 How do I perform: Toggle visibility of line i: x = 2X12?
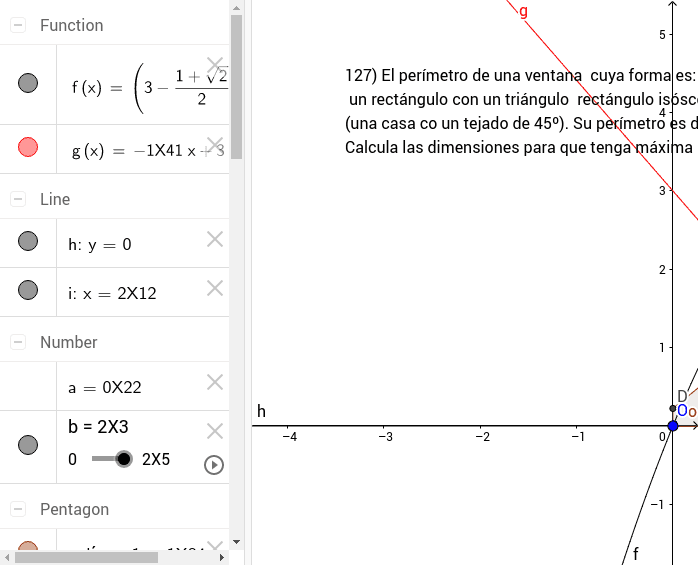click(28, 290)
